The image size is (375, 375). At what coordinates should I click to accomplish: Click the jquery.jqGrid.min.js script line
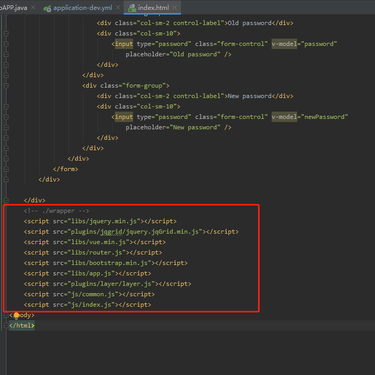[131, 232]
